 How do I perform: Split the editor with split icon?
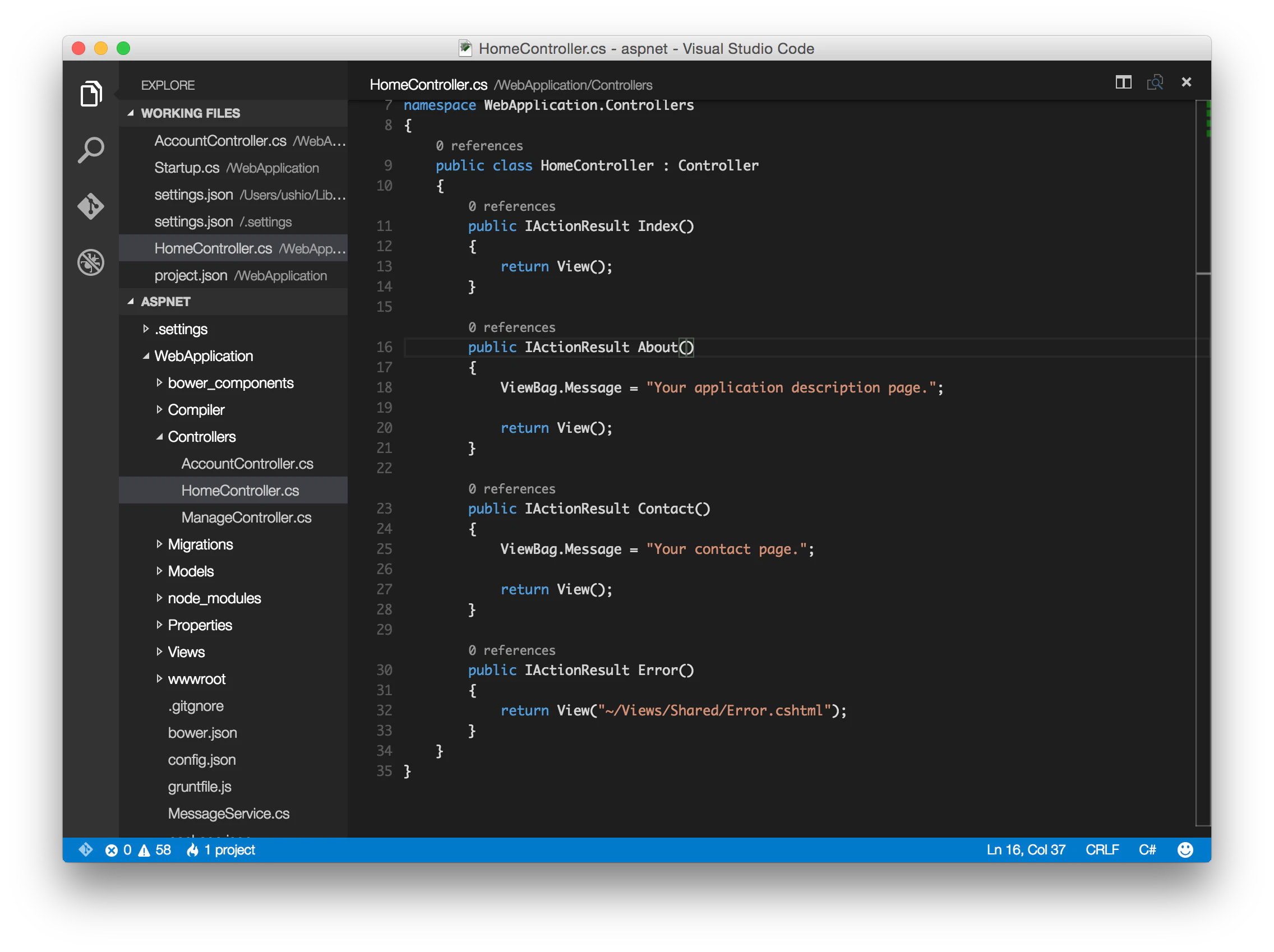point(1123,82)
